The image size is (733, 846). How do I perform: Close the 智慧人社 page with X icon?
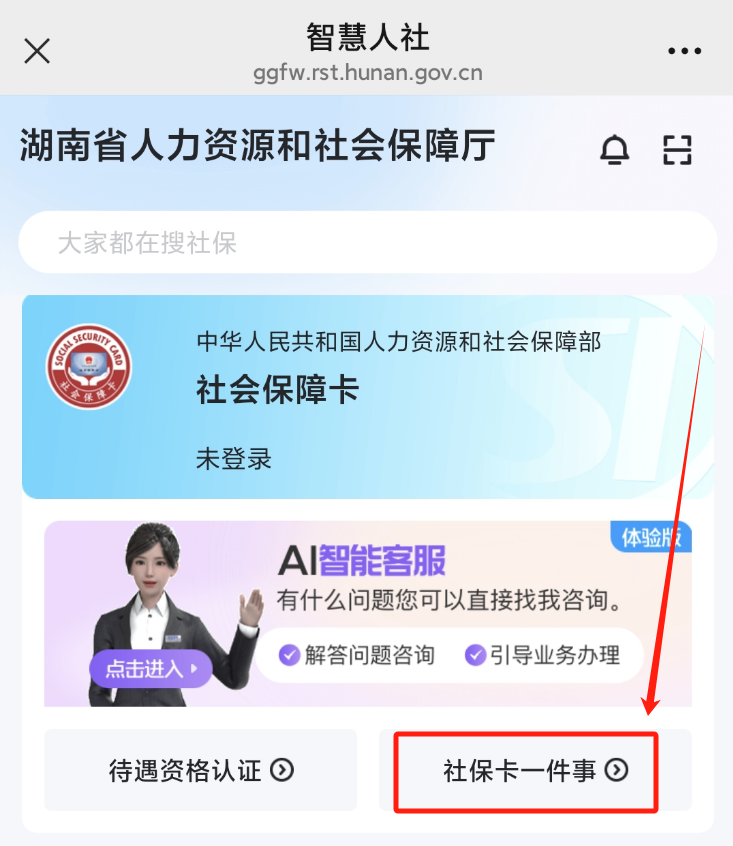[x=37, y=51]
